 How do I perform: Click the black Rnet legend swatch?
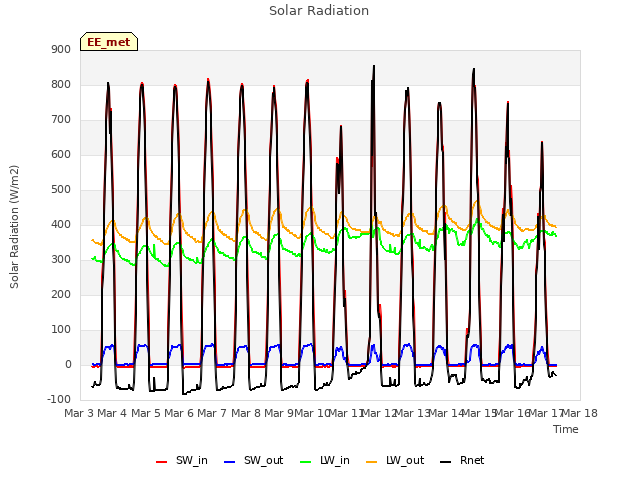pos(446,462)
